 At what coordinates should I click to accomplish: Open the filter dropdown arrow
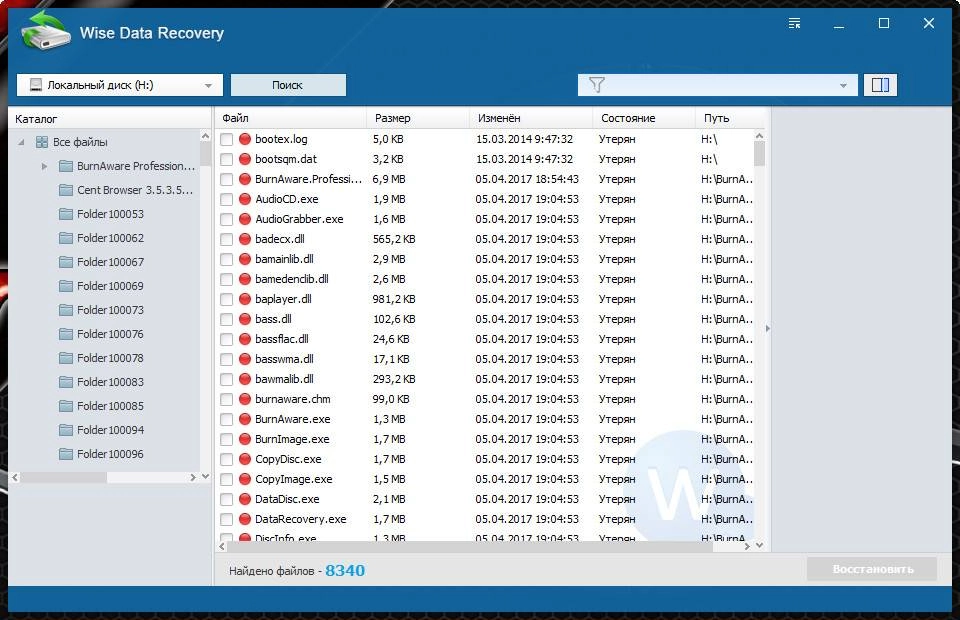pos(843,86)
